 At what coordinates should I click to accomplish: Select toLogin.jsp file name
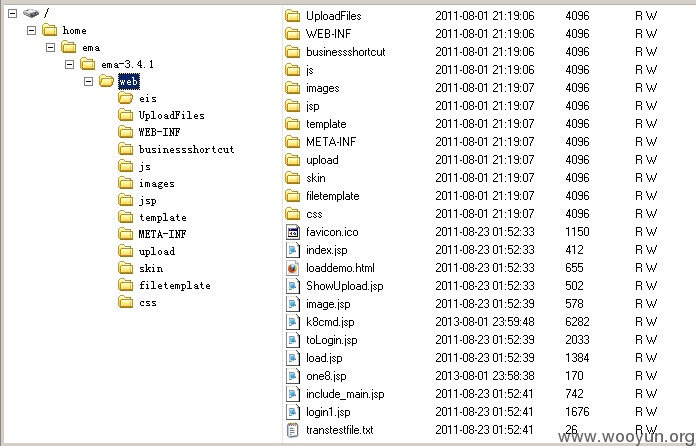click(x=332, y=340)
